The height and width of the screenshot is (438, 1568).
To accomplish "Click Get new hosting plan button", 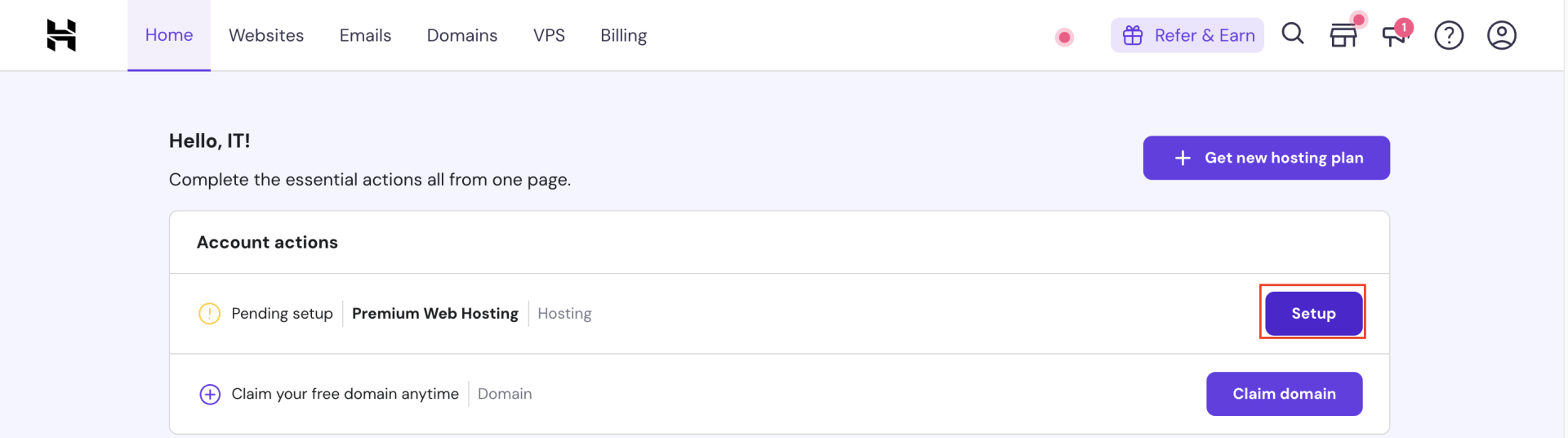I will [1266, 158].
